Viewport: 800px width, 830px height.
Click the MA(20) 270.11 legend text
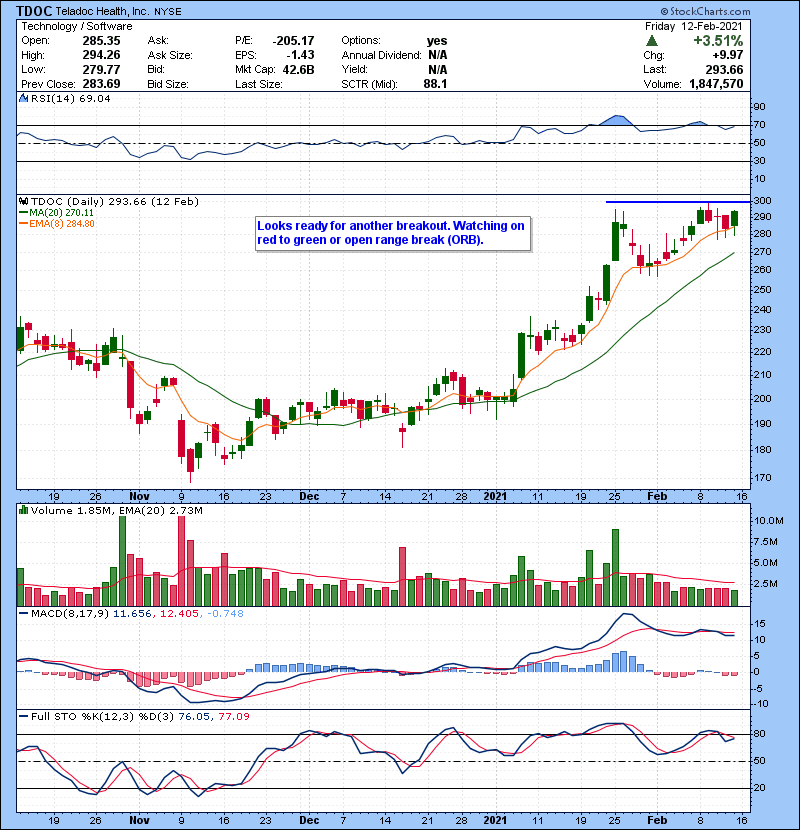61,213
